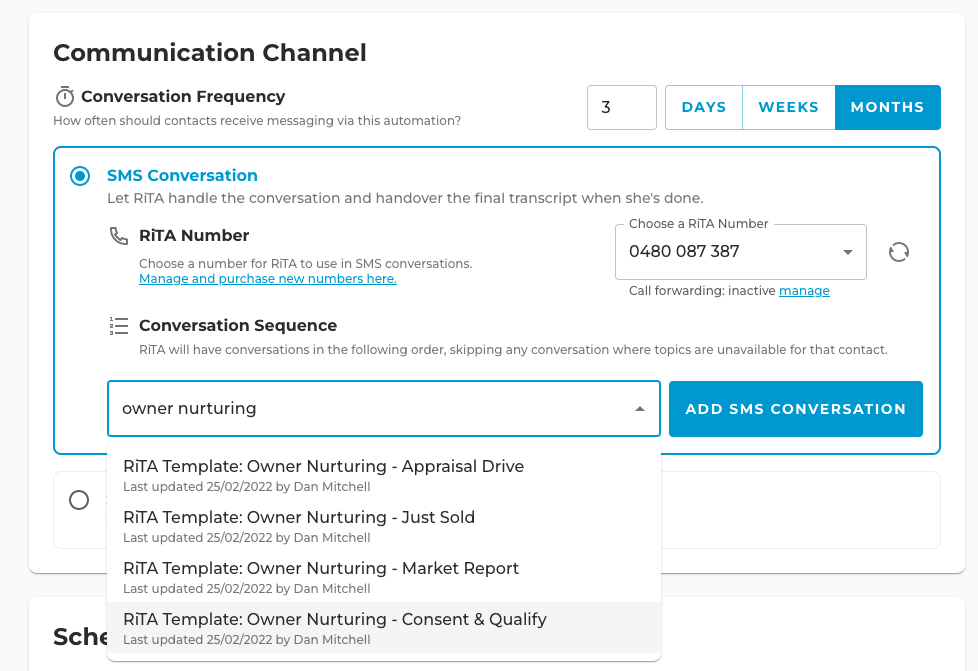Click the frequency number input showing 3

coord(622,107)
